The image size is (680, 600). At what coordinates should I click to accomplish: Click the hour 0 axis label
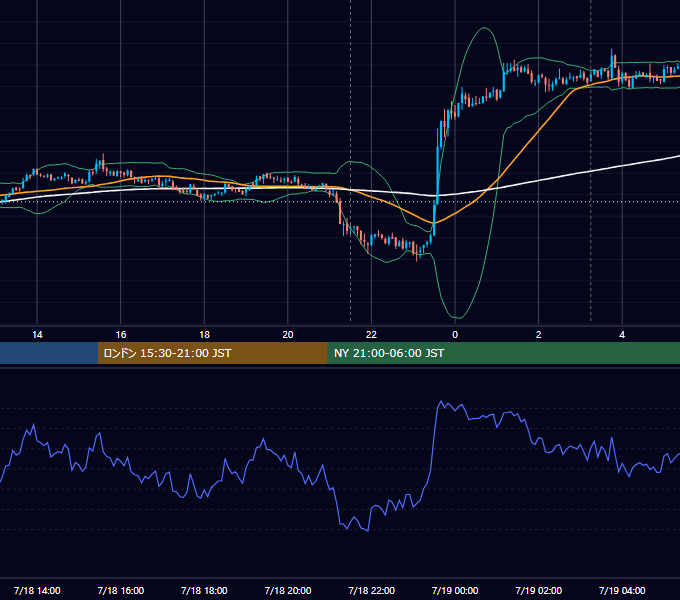455,335
